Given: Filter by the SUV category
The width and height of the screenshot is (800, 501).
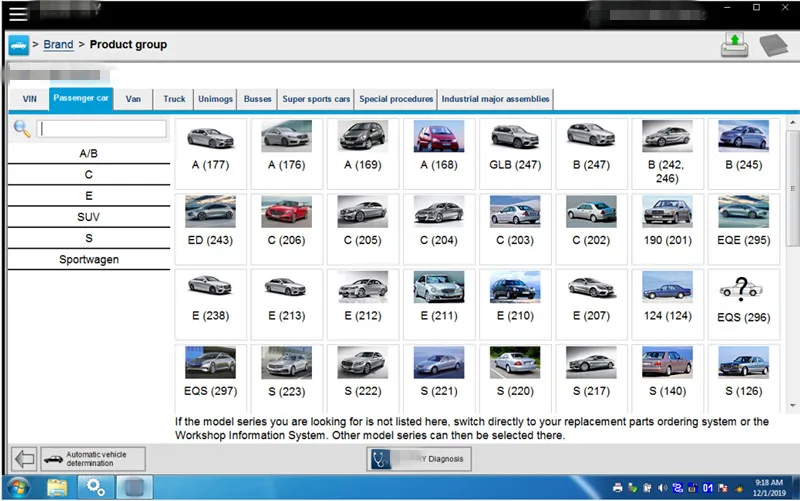Looking at the screenshot, I should pyautogui.click(x=89, y=217).
